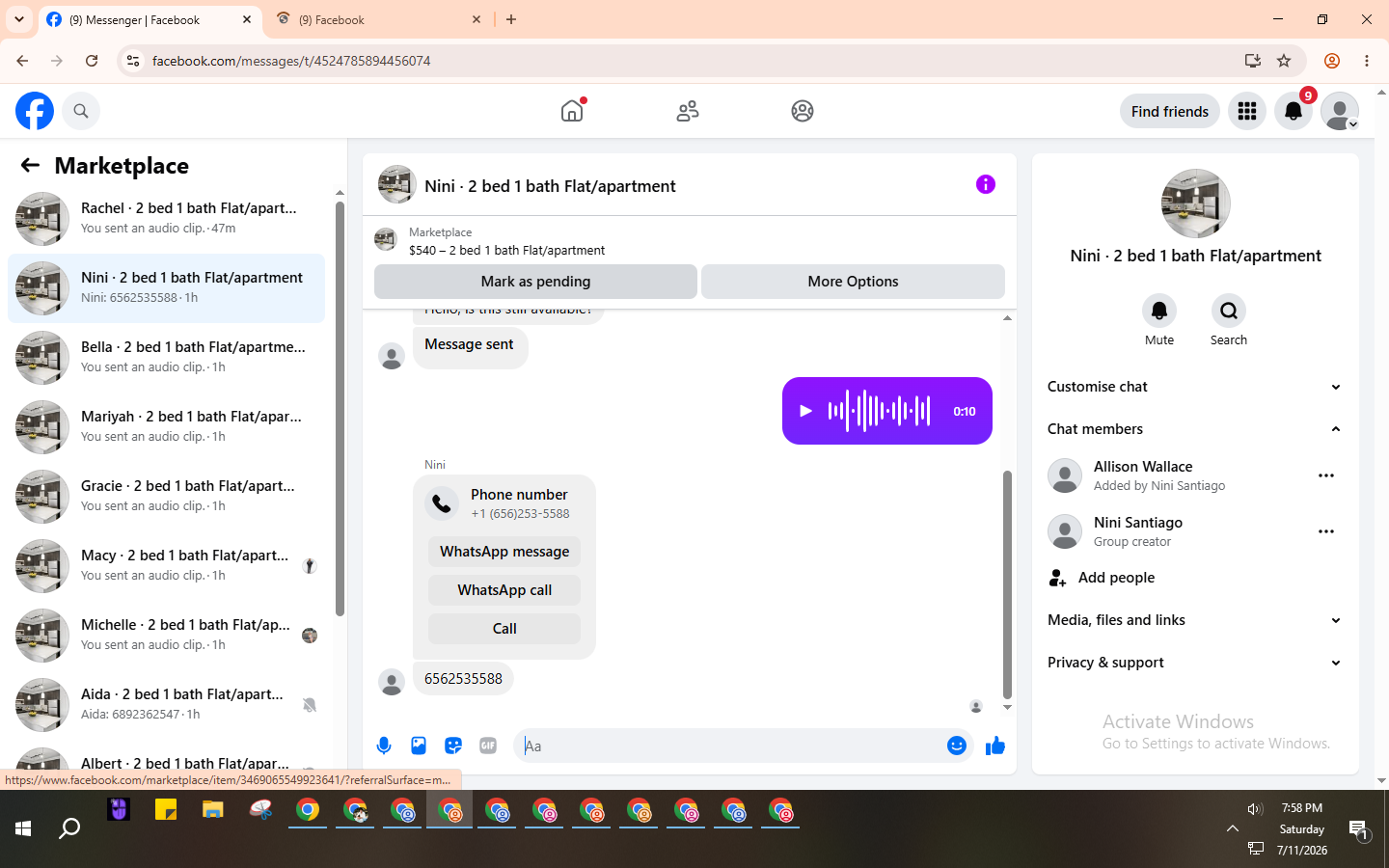Open the tab search dropdown arrow
Viewport: 1389px width, 868px height.
19,19
